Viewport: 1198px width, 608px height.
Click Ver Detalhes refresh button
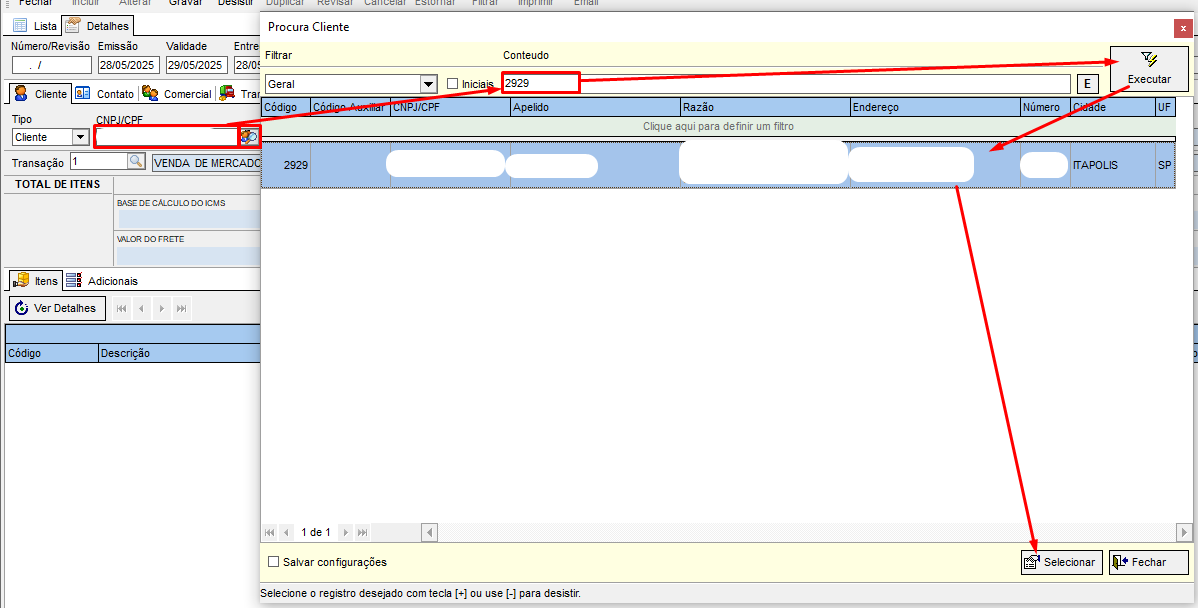[56, 308]
